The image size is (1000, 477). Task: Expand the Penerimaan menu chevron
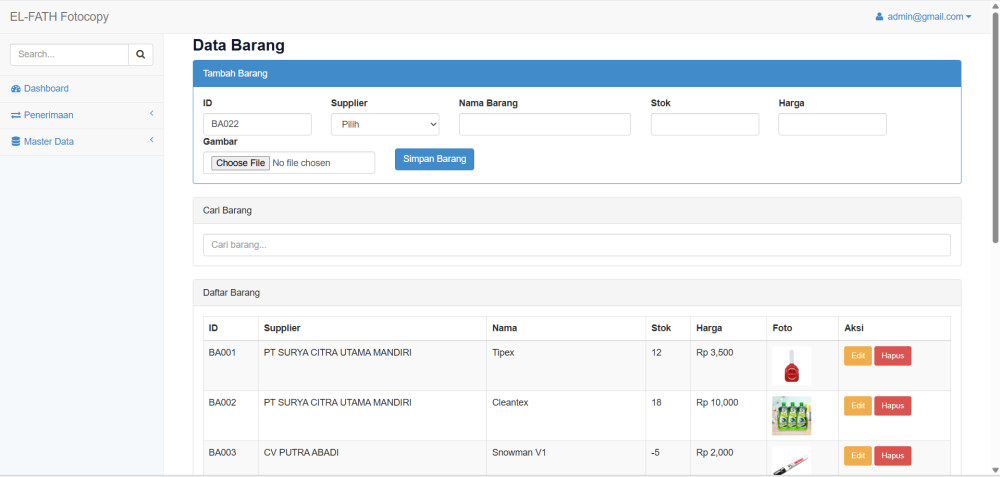tap(151, 114)
